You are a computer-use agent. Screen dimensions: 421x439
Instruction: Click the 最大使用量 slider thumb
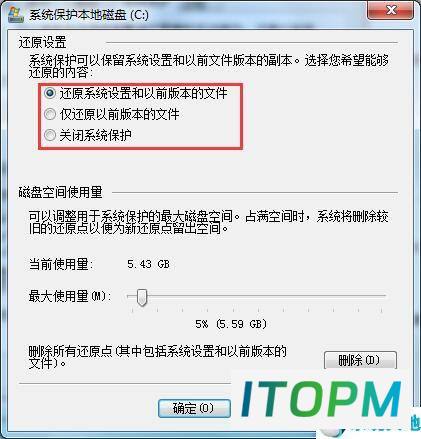(x=142, y=297)
